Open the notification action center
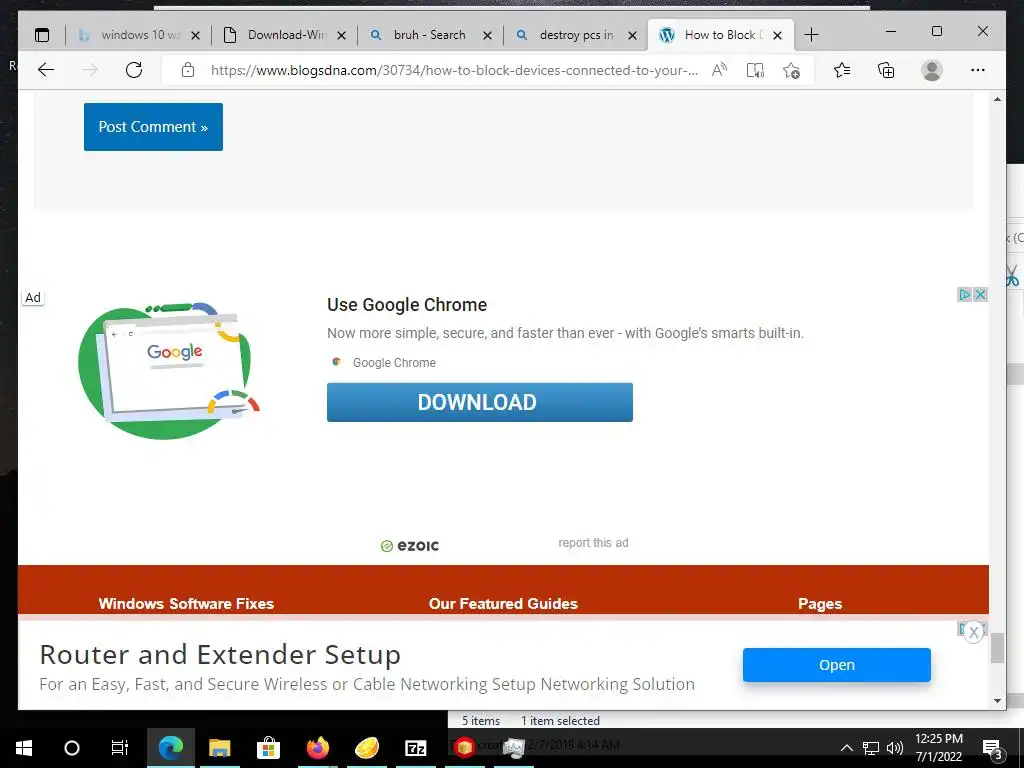Screen dimensions: 1024x768 [993, 749]
